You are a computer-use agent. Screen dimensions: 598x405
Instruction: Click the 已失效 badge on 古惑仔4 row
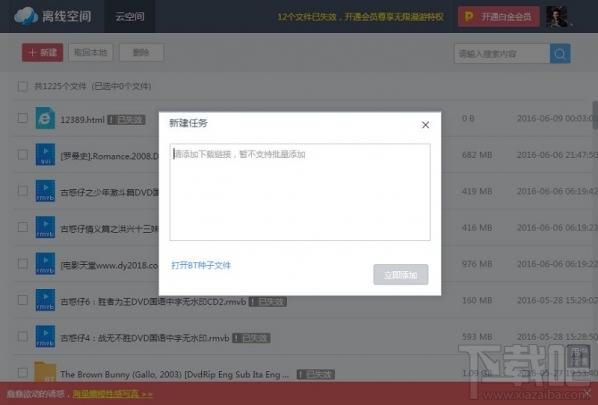(x=251, y=338)
